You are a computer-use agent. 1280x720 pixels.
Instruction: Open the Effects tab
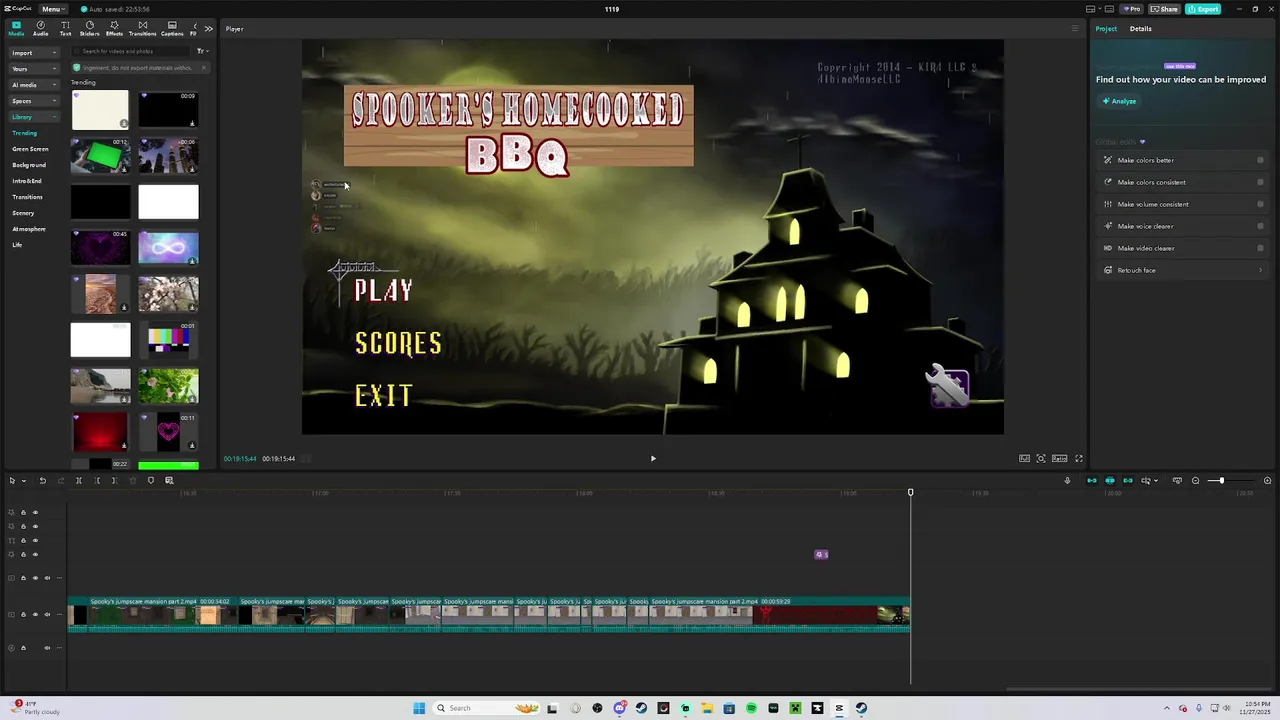coord(114,28)
